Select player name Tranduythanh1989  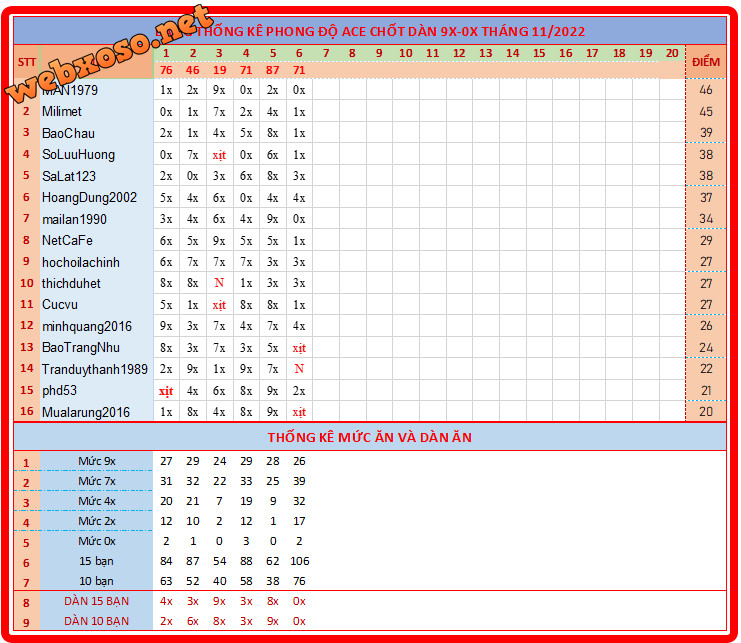95,369
